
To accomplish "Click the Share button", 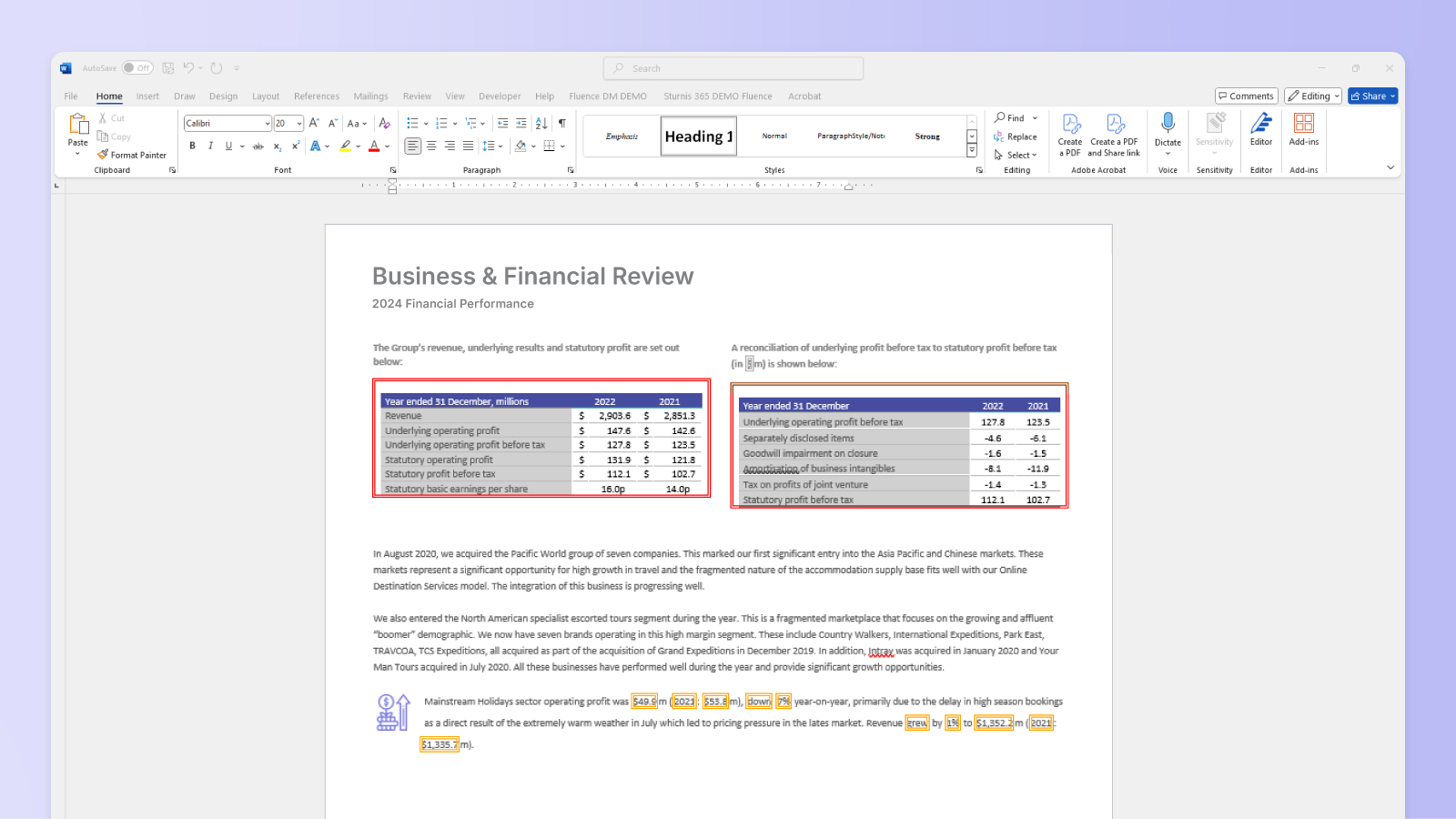I will (1372, 96).
